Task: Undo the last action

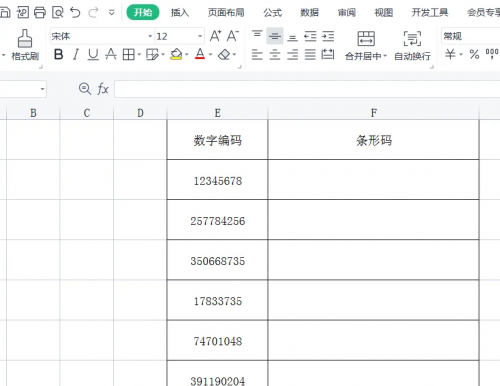Action: pyautogui.click(x=75, y=13)
